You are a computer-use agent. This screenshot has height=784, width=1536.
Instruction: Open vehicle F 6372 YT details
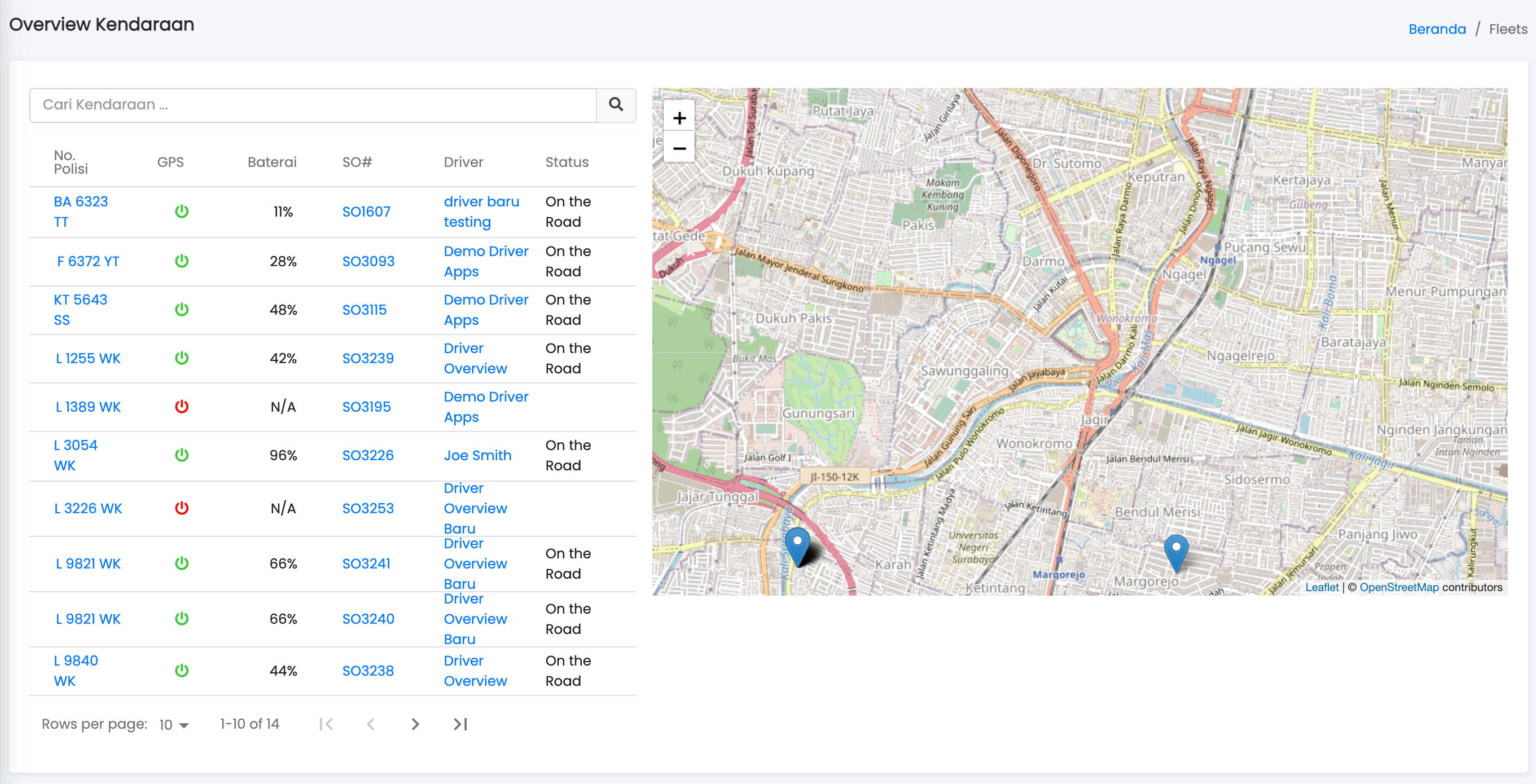pos(87,261)
